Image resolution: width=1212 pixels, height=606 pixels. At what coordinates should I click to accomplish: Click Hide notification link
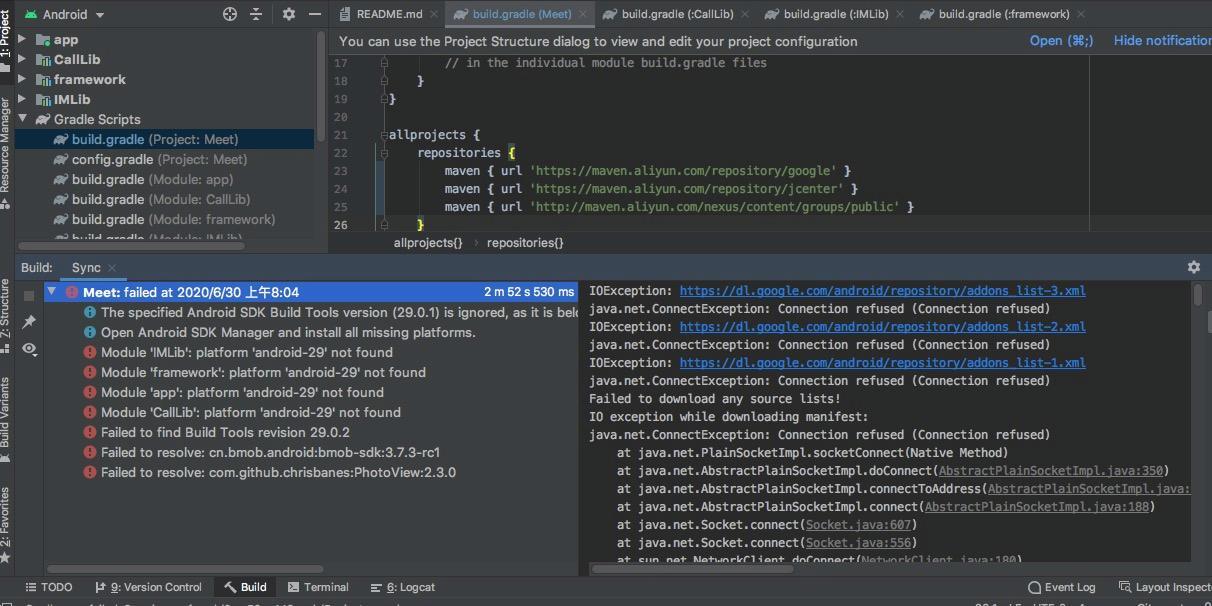tap(1162, 41)
